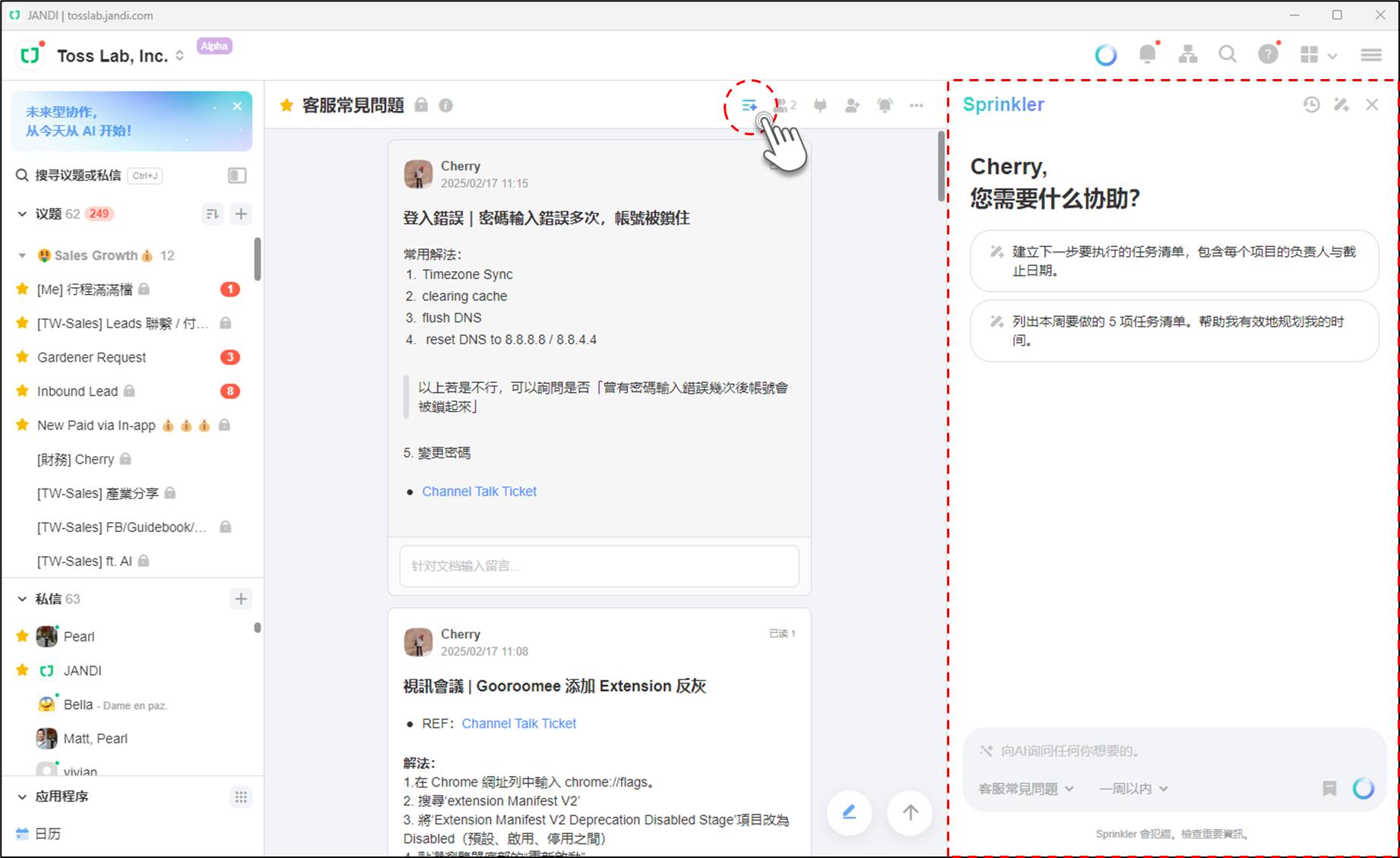Dismiss the AI promo banner with its X
The width and height of the screenshot is (1400, 858).
click(237, 106)
